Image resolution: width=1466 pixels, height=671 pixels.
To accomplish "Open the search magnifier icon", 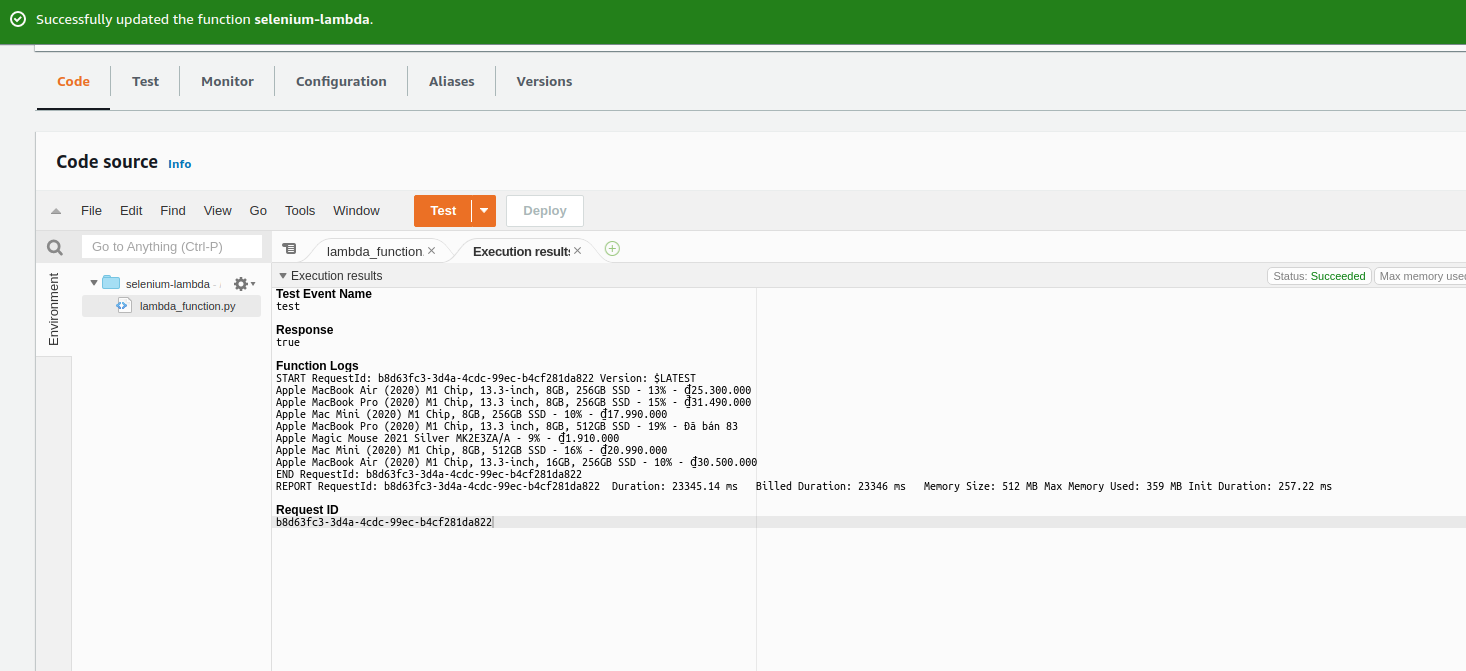I will pyautogui.click(x=55, y=247).
